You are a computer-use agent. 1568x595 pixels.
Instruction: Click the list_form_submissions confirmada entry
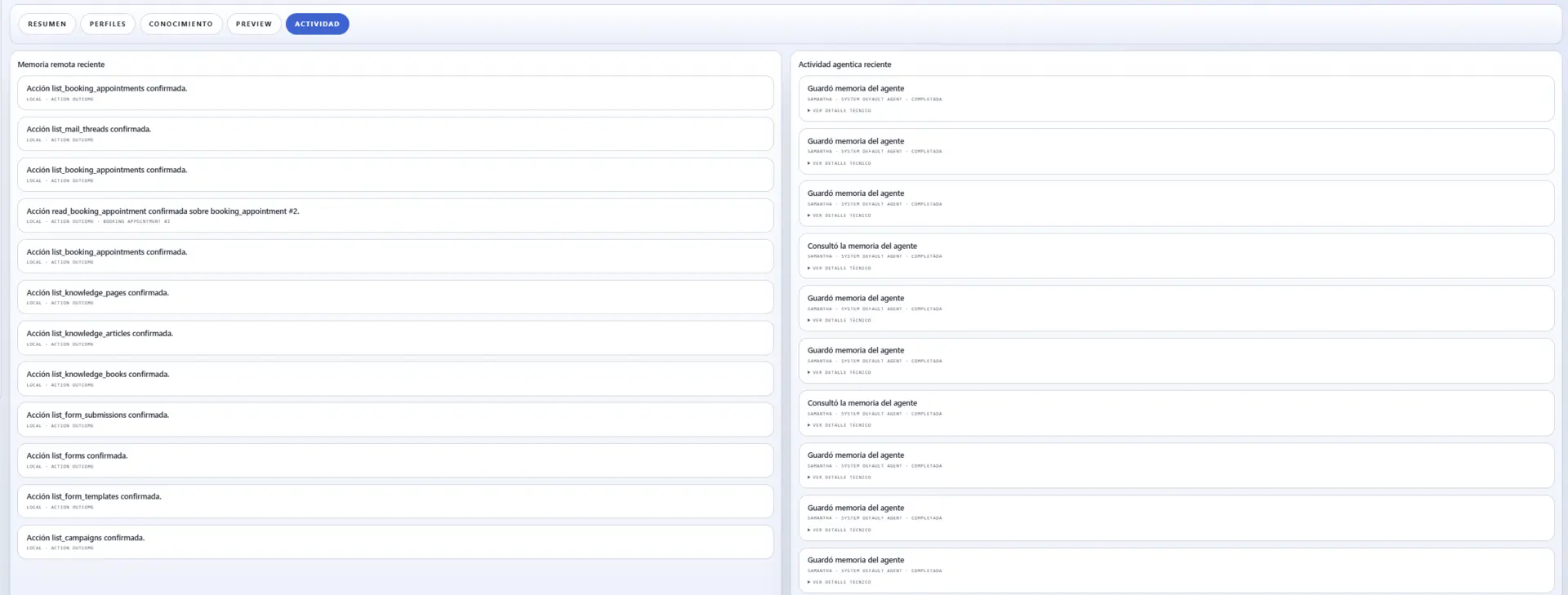(x=395, y=420)
